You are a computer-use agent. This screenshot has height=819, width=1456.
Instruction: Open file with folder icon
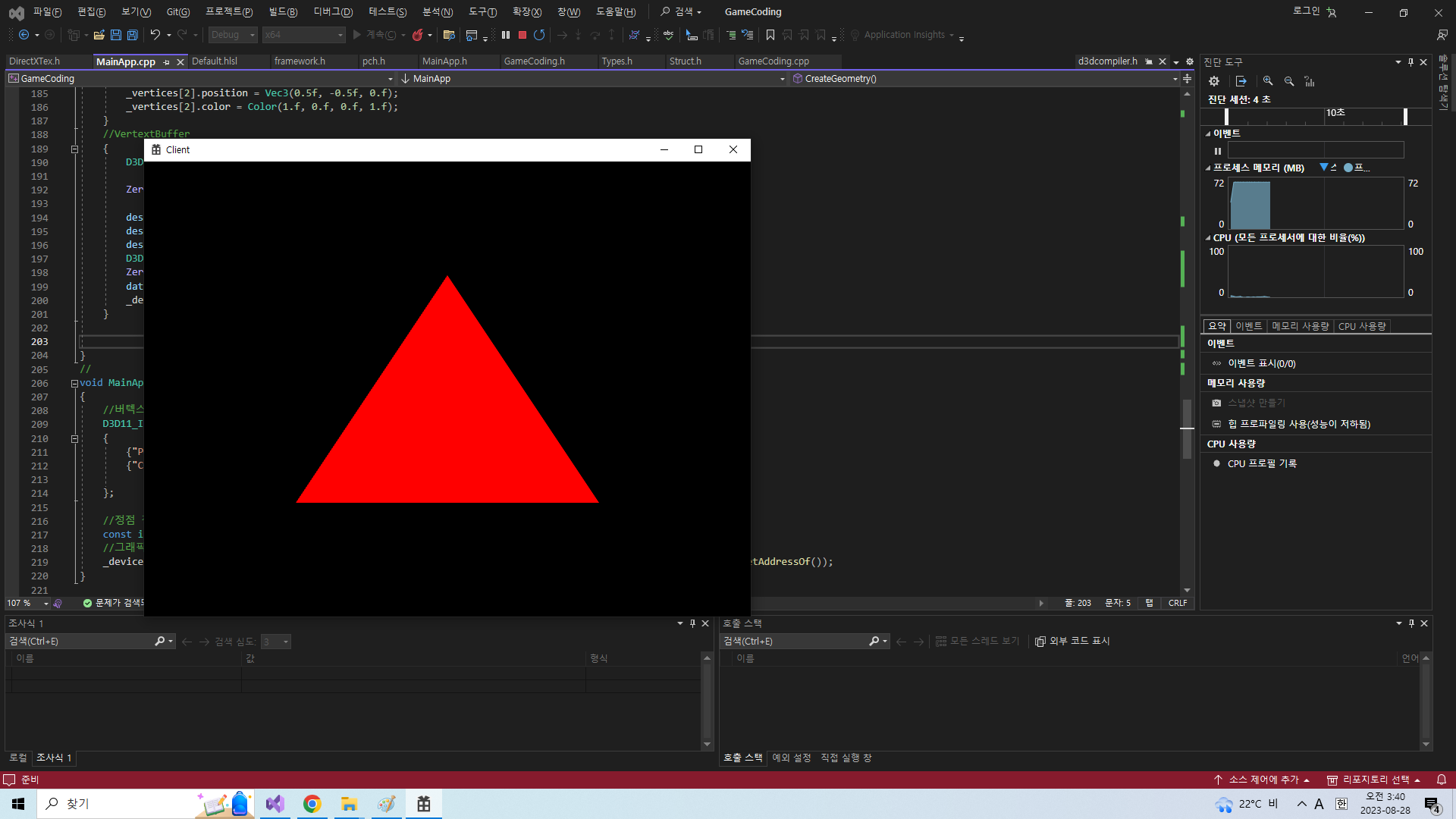click(99, 35)
